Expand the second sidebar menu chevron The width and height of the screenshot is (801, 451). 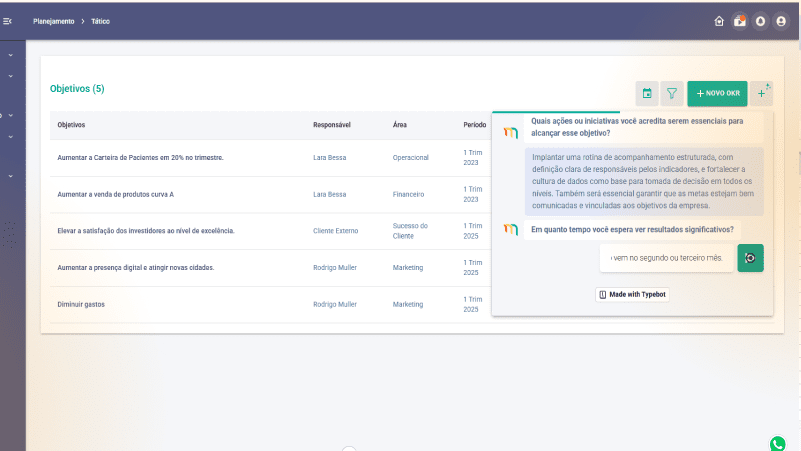(x=10, y=76)
